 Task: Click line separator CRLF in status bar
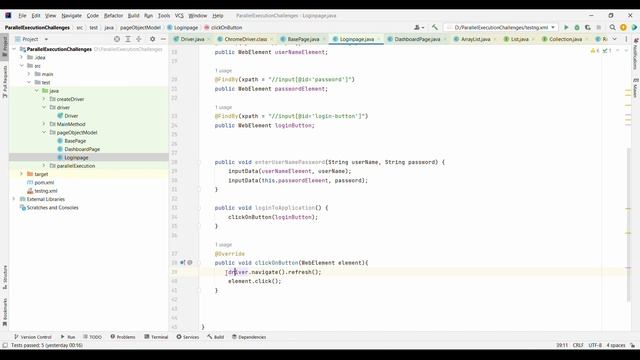(x=578, y=345)
